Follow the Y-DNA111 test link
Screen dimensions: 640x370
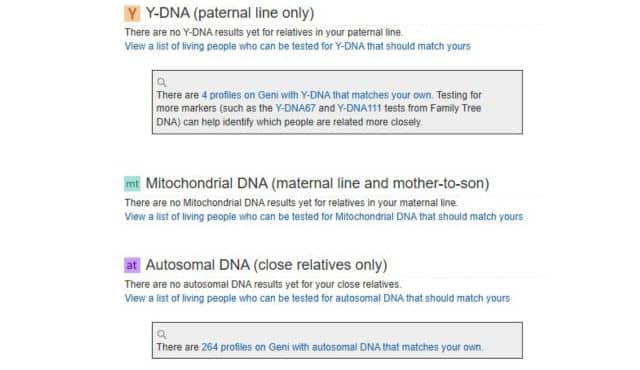(359, 109)
